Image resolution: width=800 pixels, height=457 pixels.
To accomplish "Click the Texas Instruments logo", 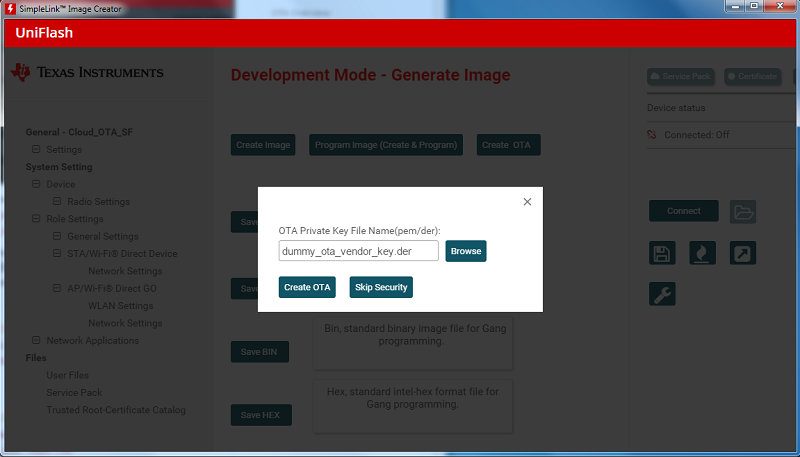I will [x=87, y=72].
